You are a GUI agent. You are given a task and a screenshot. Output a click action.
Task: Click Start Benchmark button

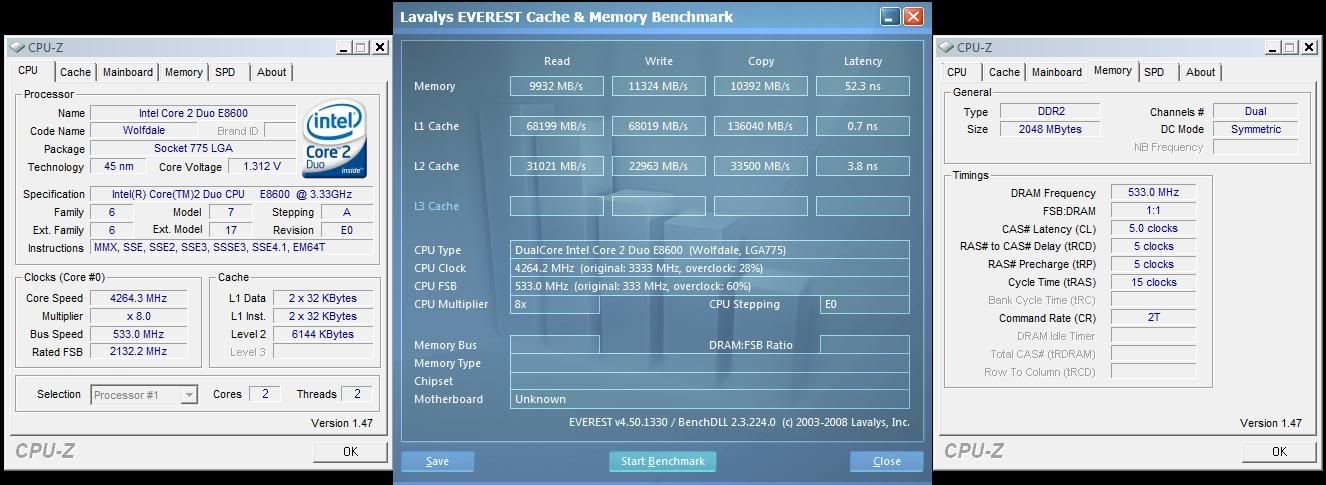(x=663, y=461)
